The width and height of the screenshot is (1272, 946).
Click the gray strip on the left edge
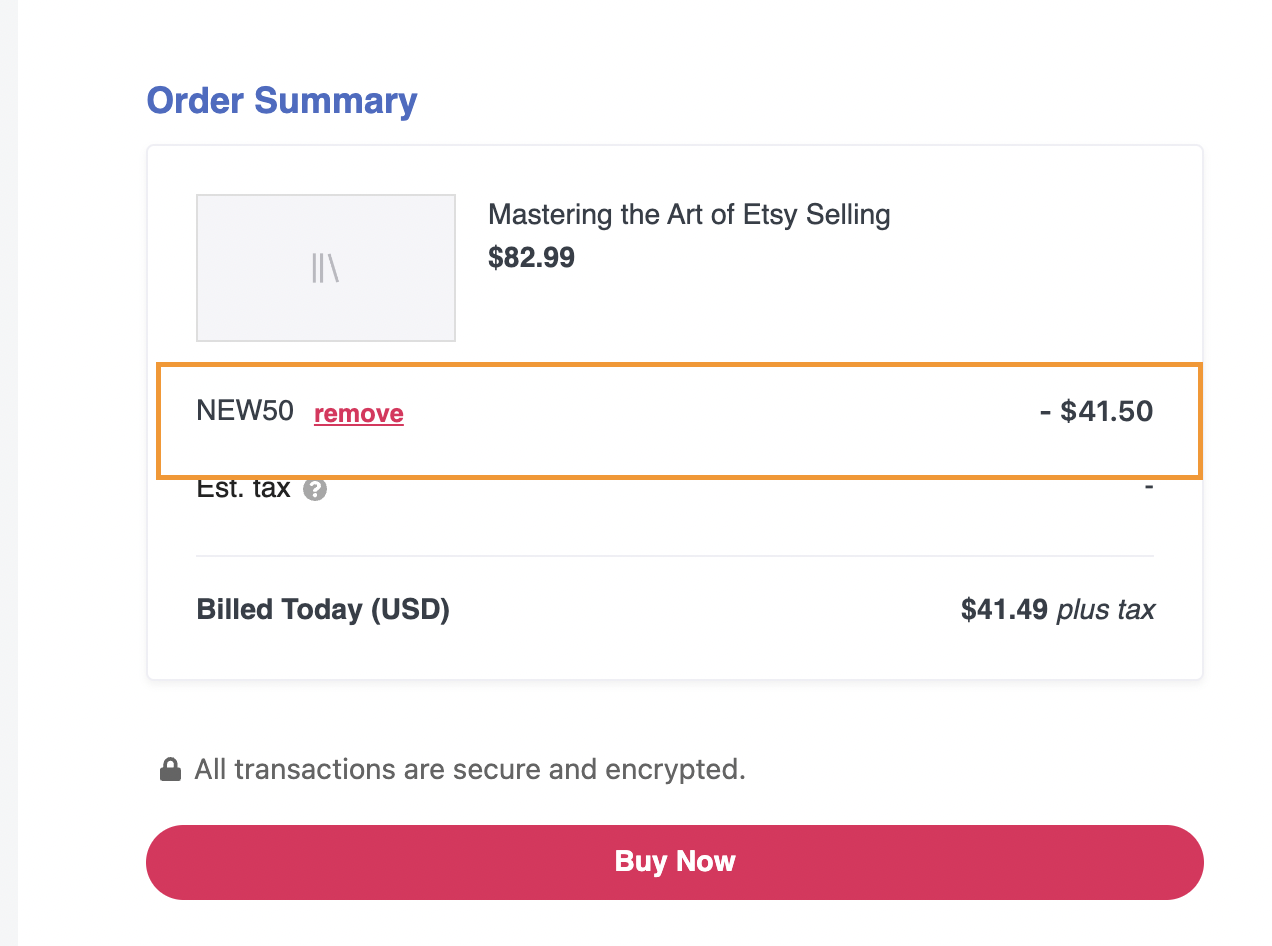pos(8,473)
